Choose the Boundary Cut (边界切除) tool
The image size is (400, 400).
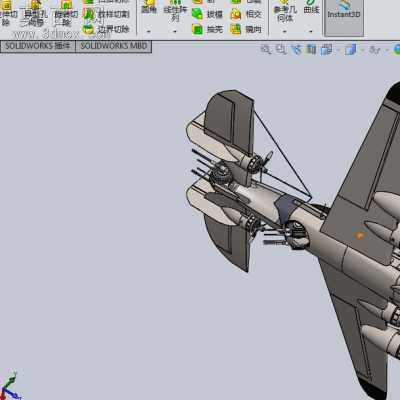point(106,29)
